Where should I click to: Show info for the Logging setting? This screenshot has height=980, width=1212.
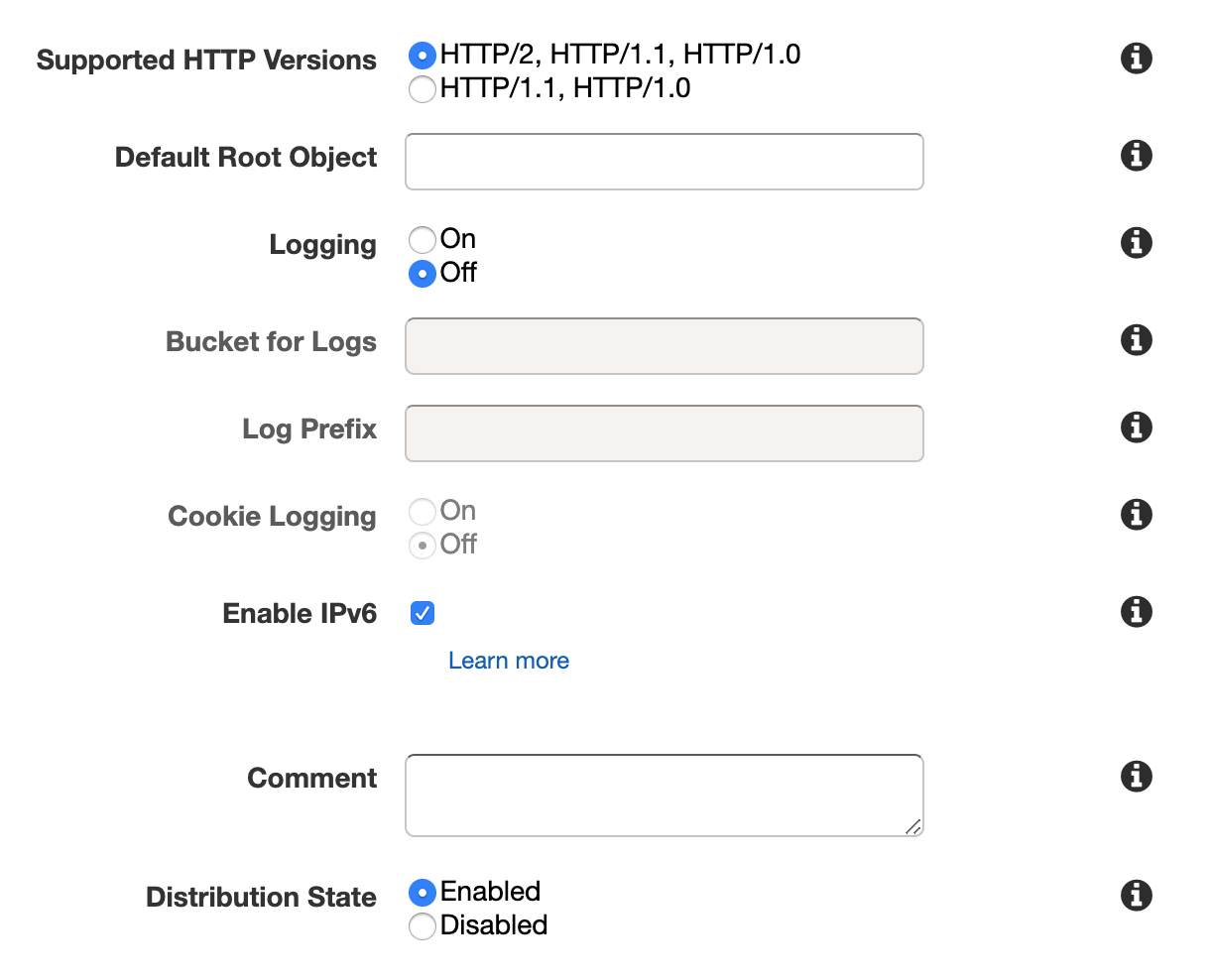tap(1137, 243)
